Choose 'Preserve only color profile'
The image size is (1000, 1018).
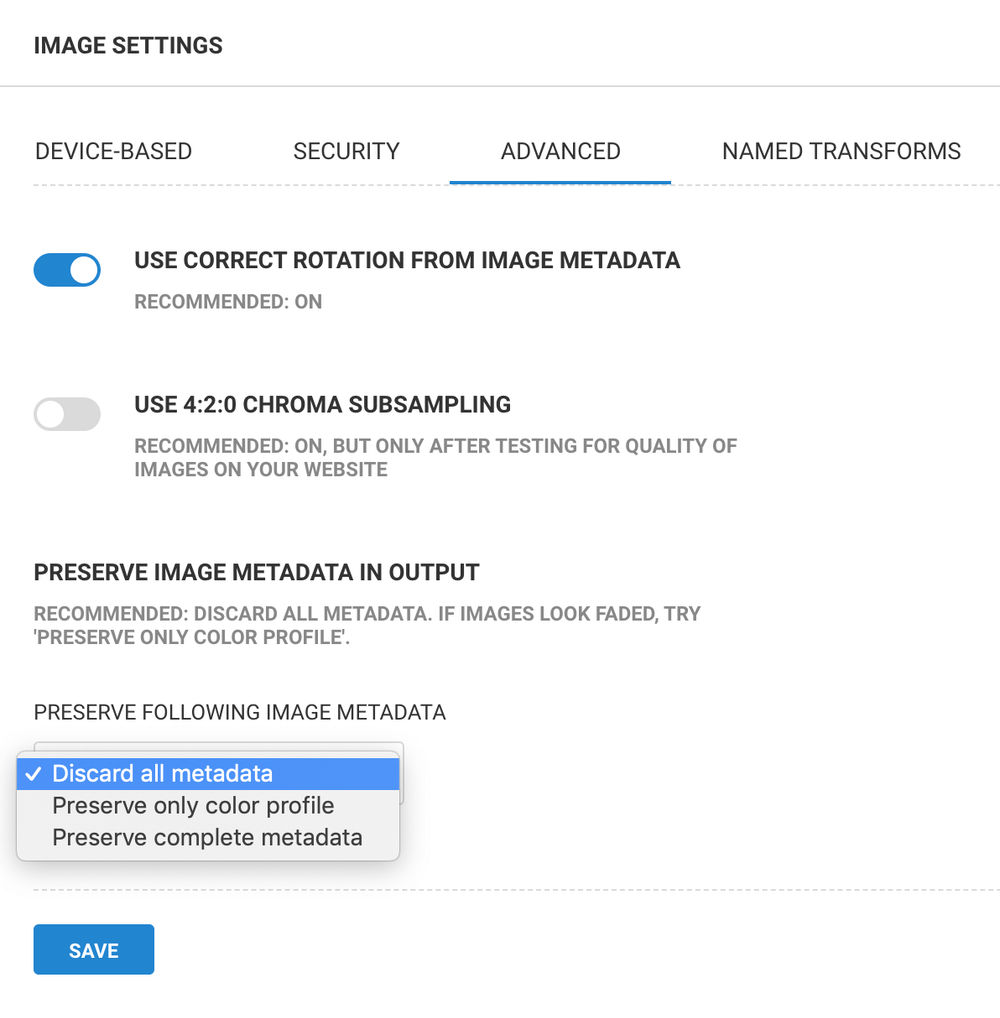tap(192, 805)
